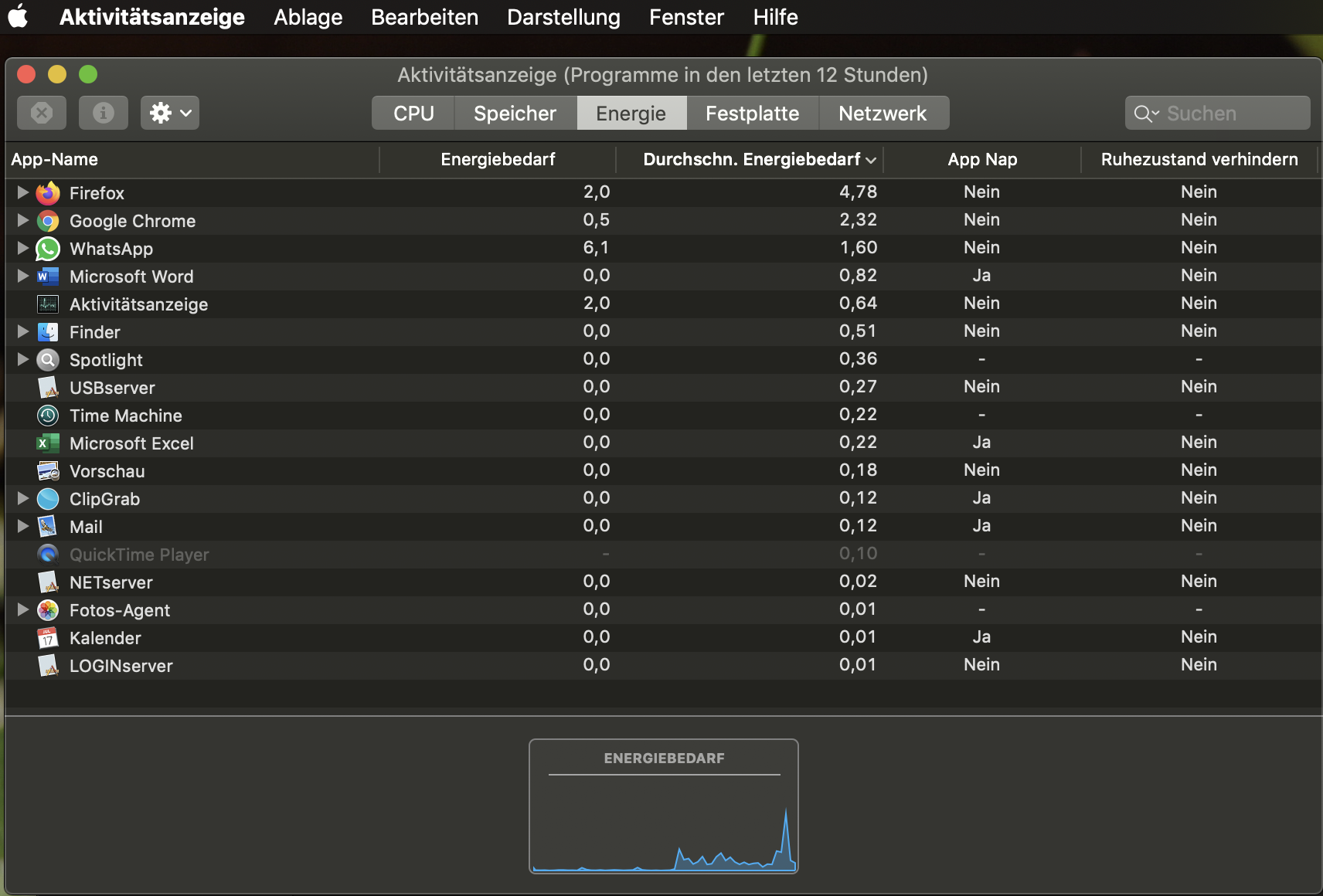Open the Fenster menu
This screenshot has height=896, width=1323.
click(687, 17)
